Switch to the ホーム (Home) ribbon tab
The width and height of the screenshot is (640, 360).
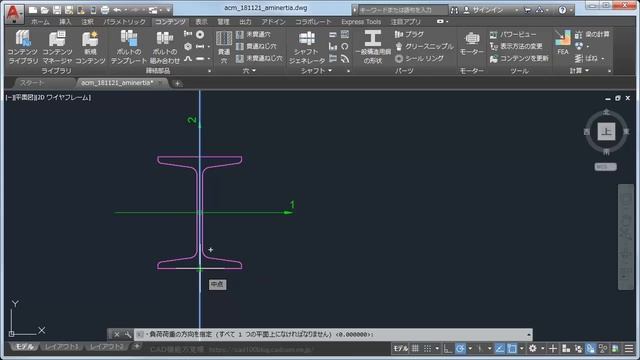point(40,22)
